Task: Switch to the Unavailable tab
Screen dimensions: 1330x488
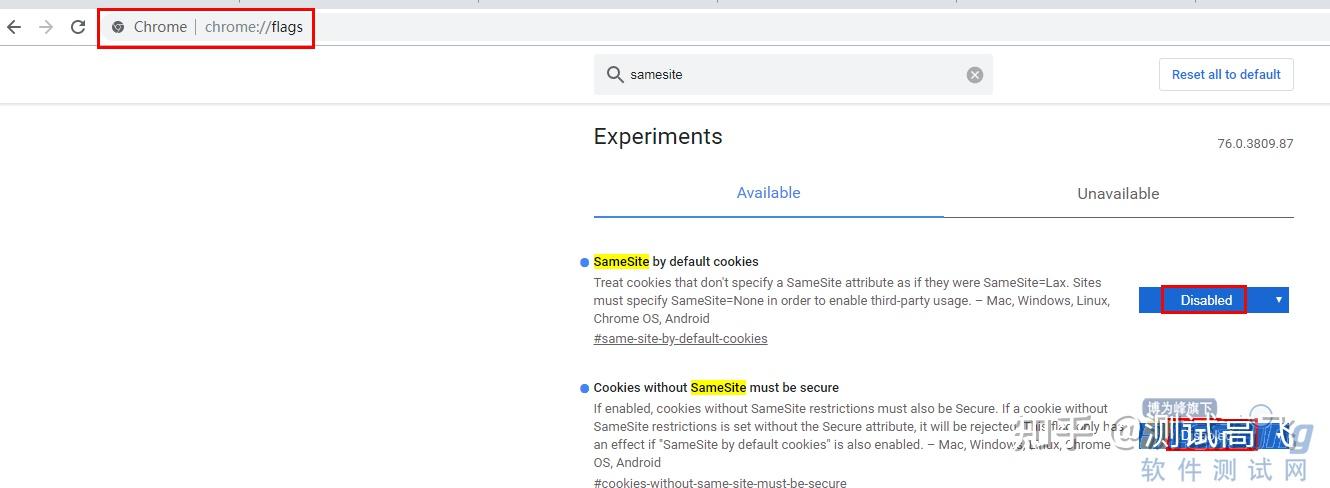Action: click(1118, 194)
